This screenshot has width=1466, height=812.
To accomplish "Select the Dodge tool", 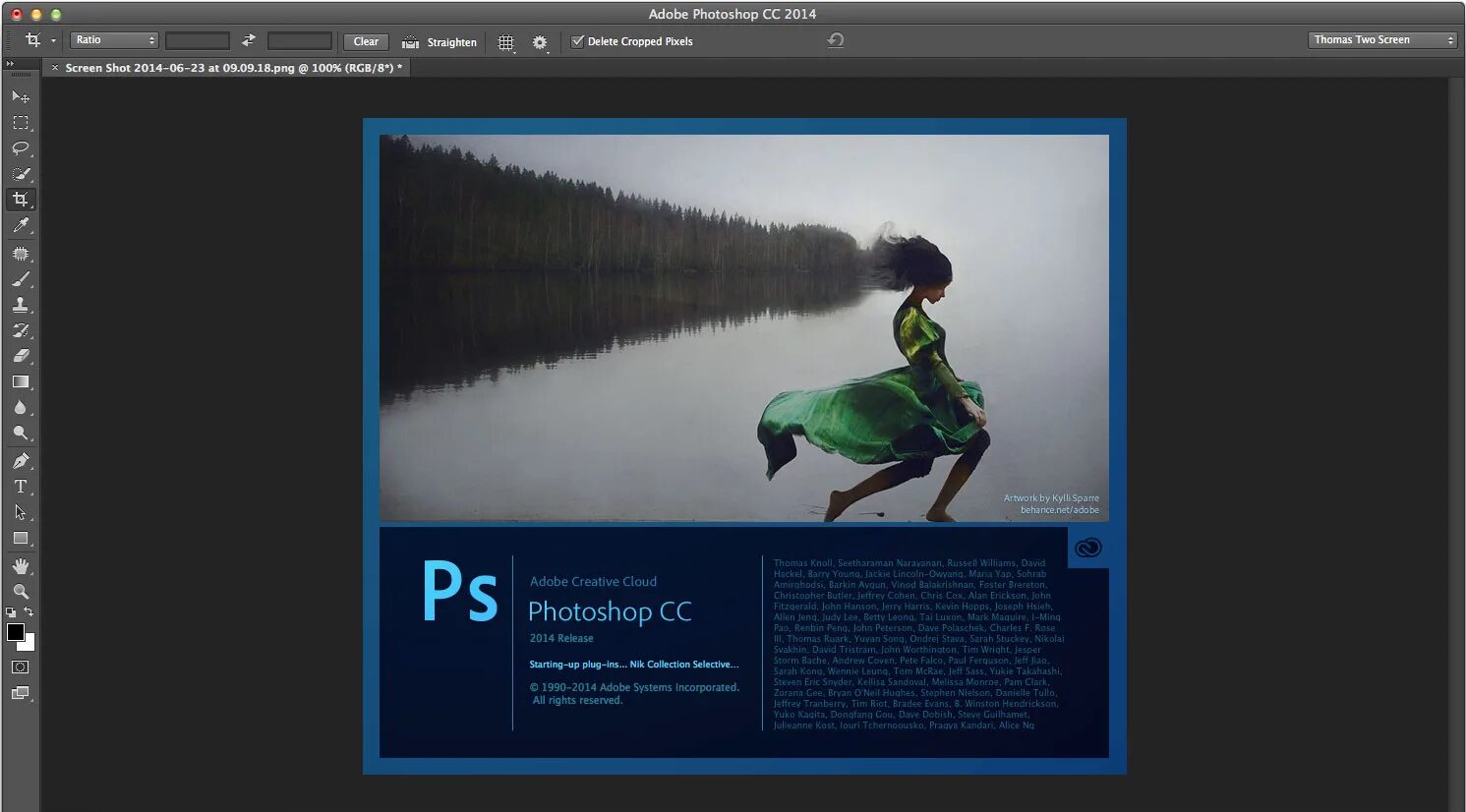I will point(20,433).
